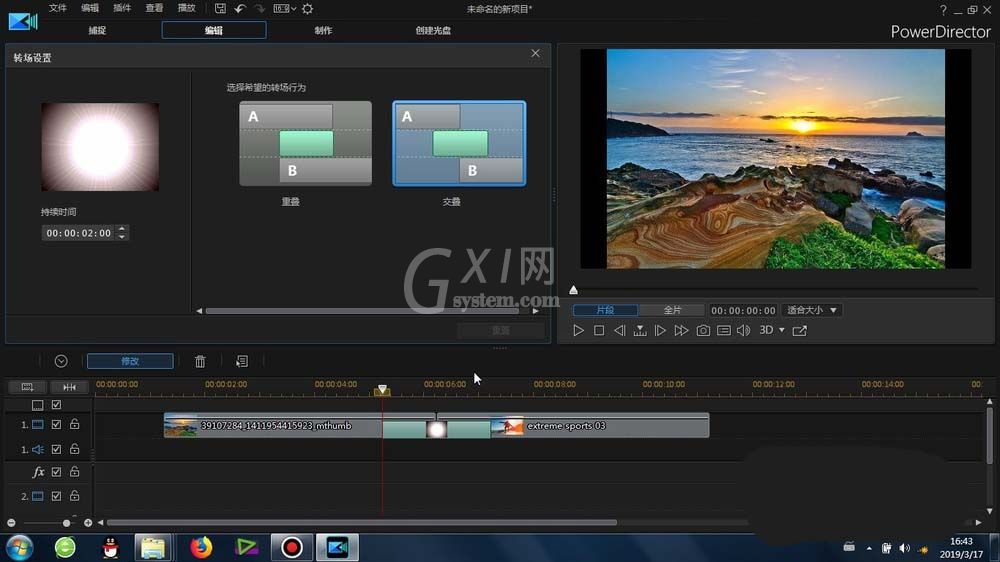Click the transition preview thumbnail
This screenshot has height=562, width=1000.
pyautogui.click(x=100, y=147)
